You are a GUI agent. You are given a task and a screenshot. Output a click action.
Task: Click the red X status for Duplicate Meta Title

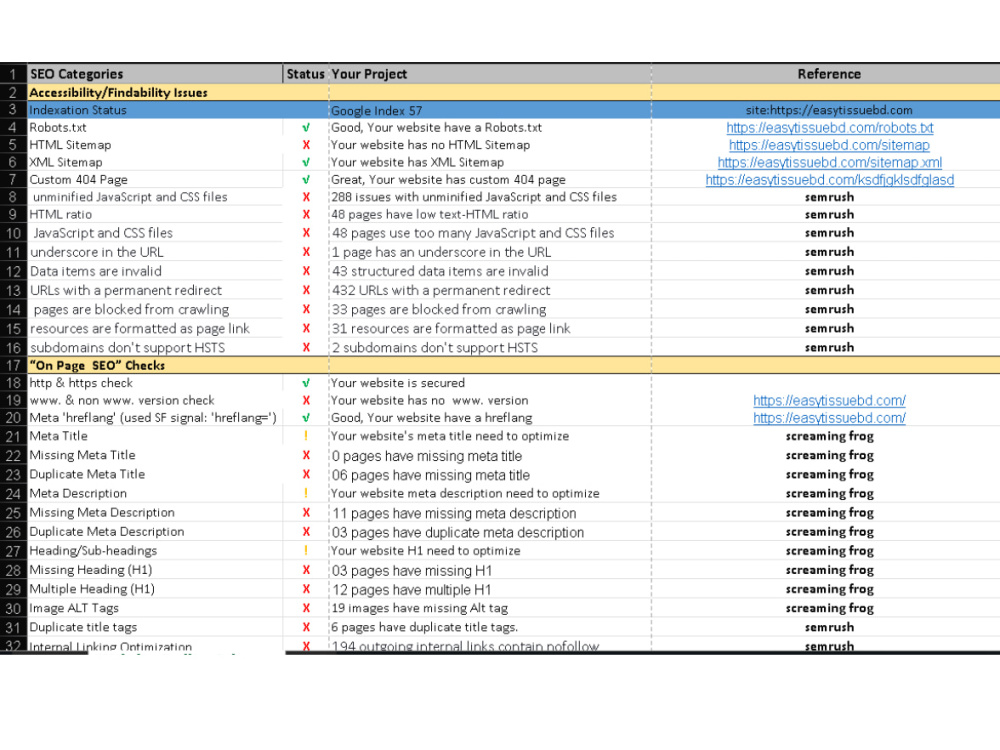(306, 474)
